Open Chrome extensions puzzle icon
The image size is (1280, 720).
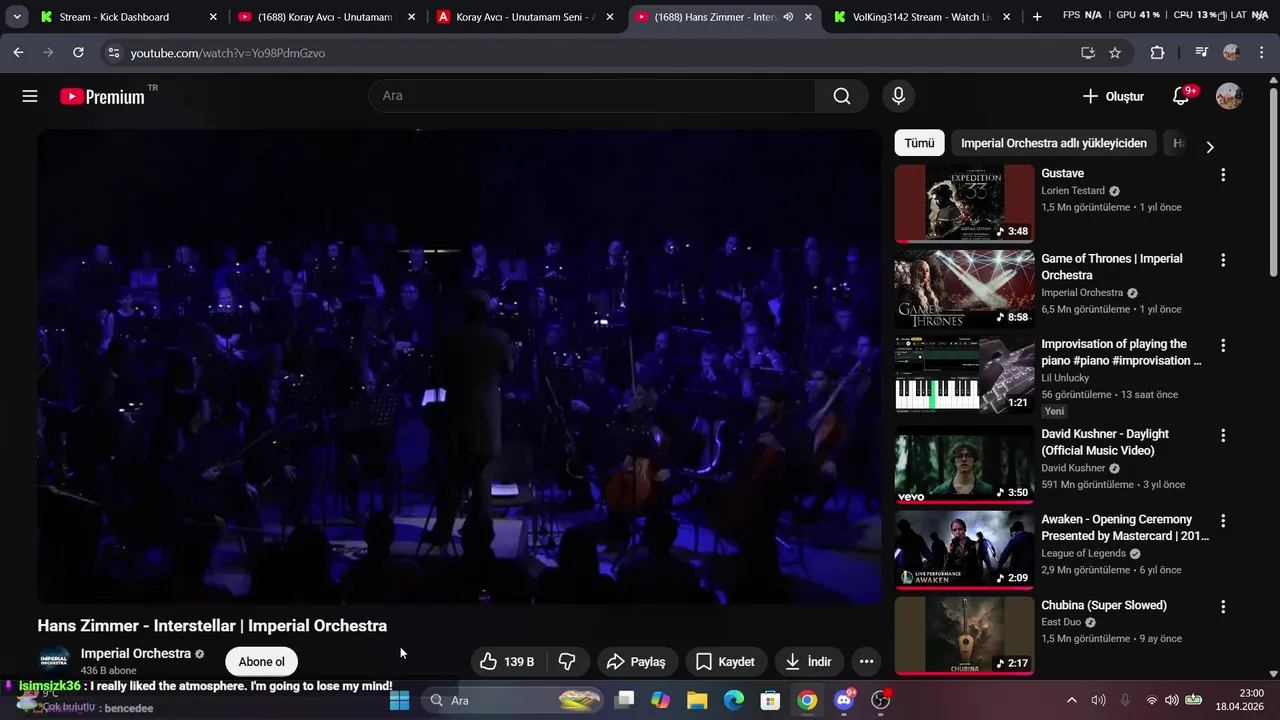[1157, 53]
